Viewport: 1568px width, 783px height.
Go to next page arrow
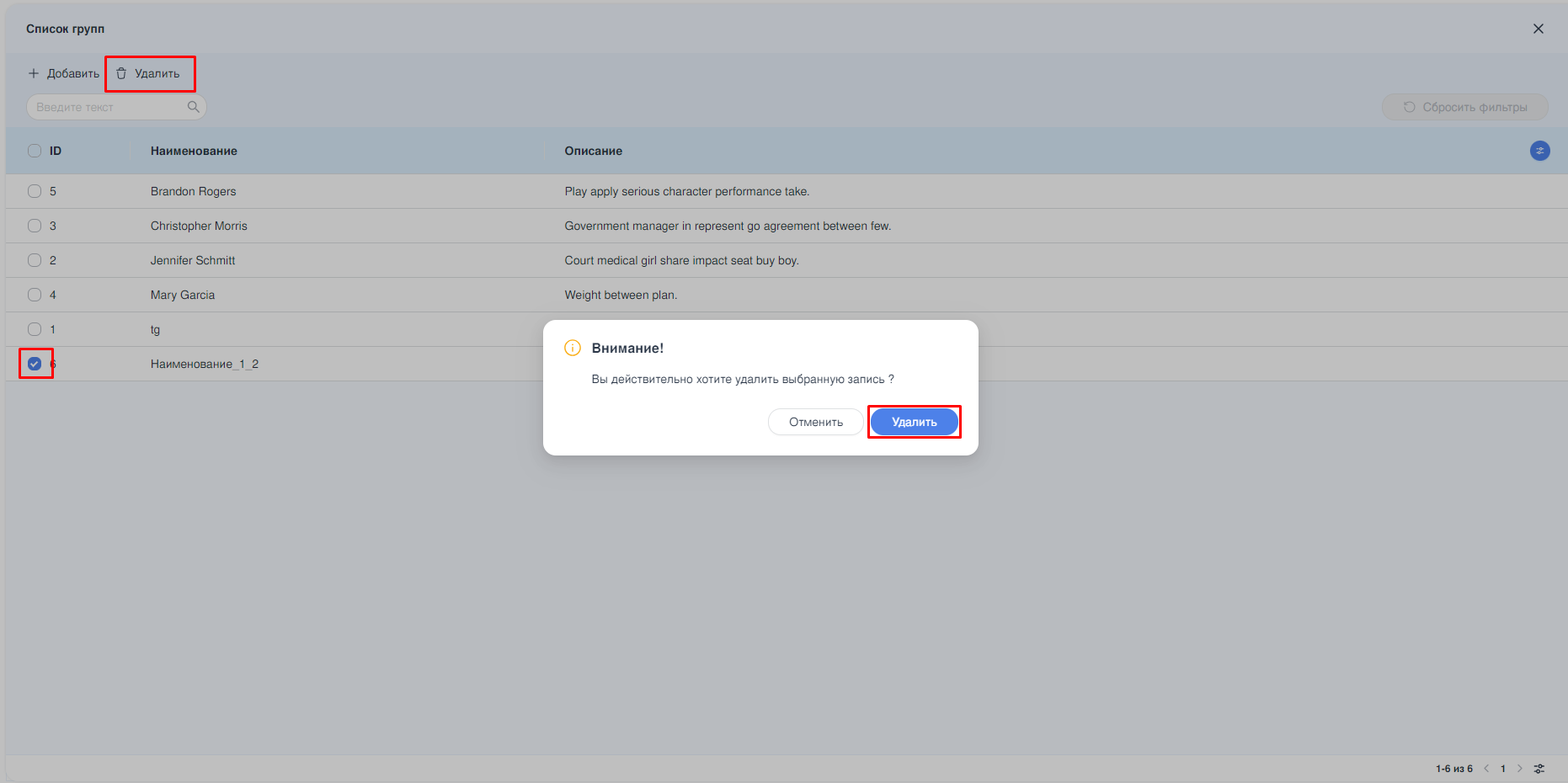pos(1520,769)
